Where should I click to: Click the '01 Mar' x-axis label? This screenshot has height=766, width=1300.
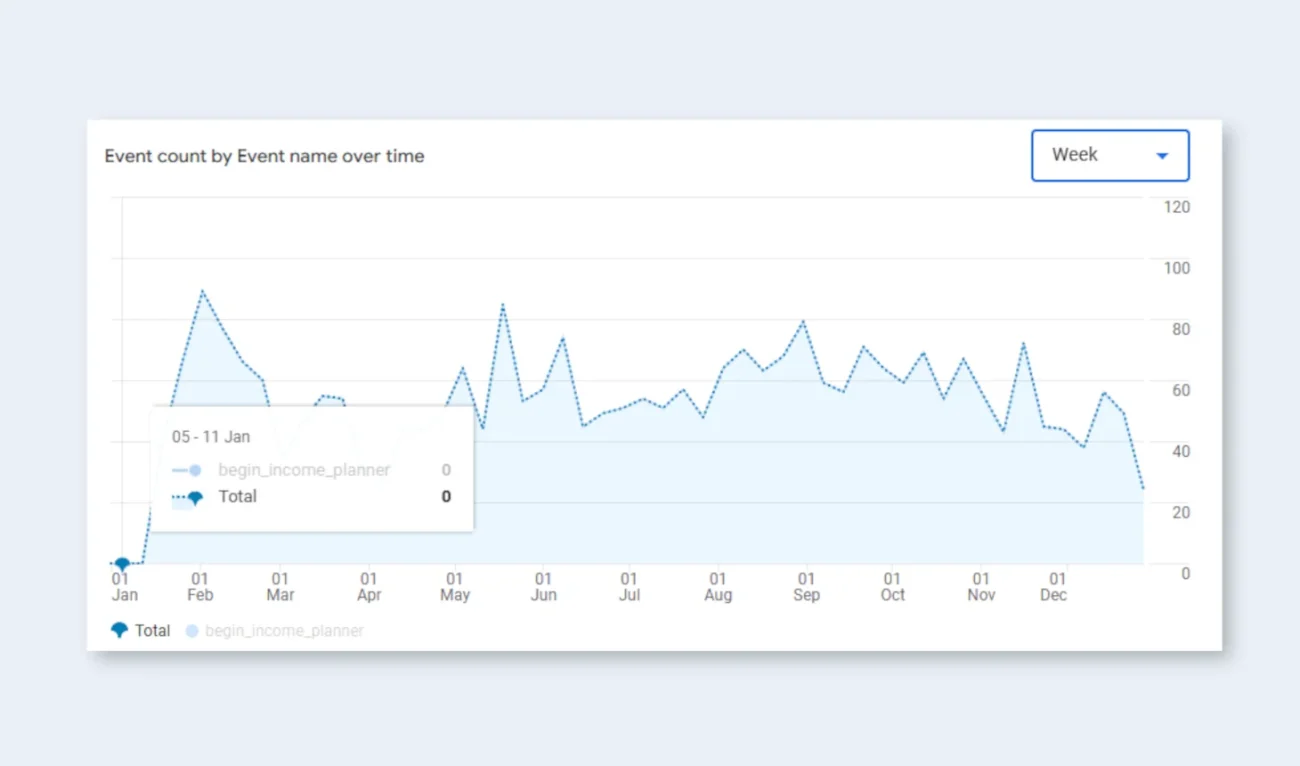pos(280,587)
